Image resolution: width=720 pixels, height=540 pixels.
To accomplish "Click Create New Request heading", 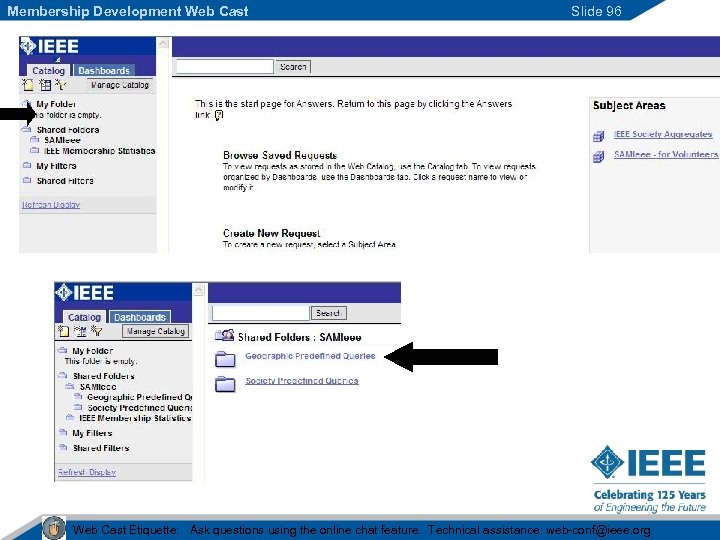I will click(271, 233).
